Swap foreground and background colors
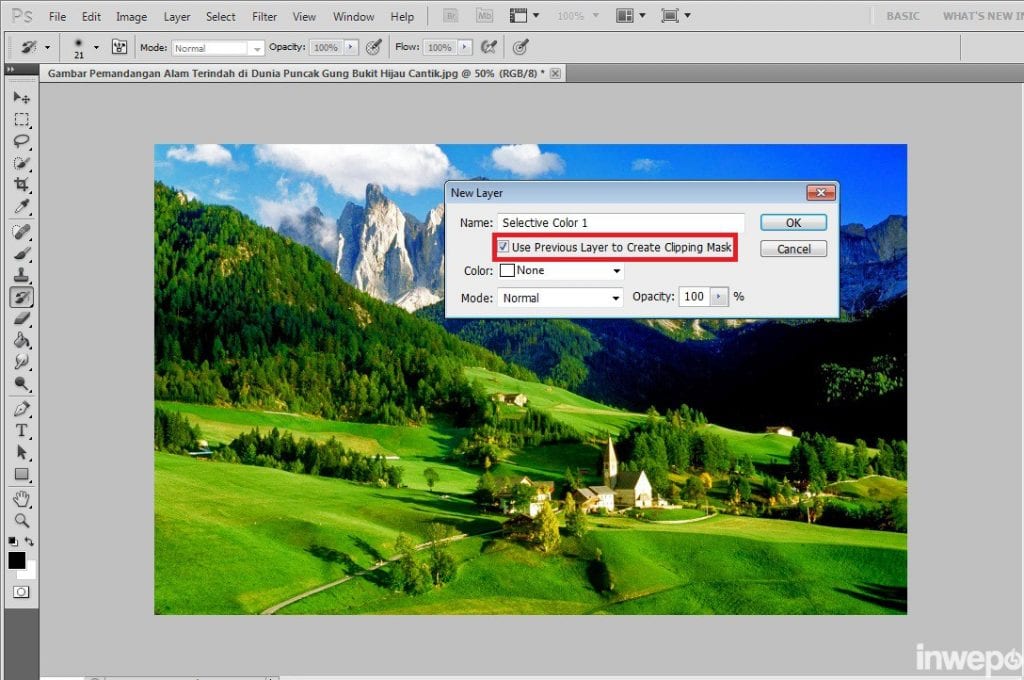Viewport: 1024px width, 680px height. coord(29,542)
